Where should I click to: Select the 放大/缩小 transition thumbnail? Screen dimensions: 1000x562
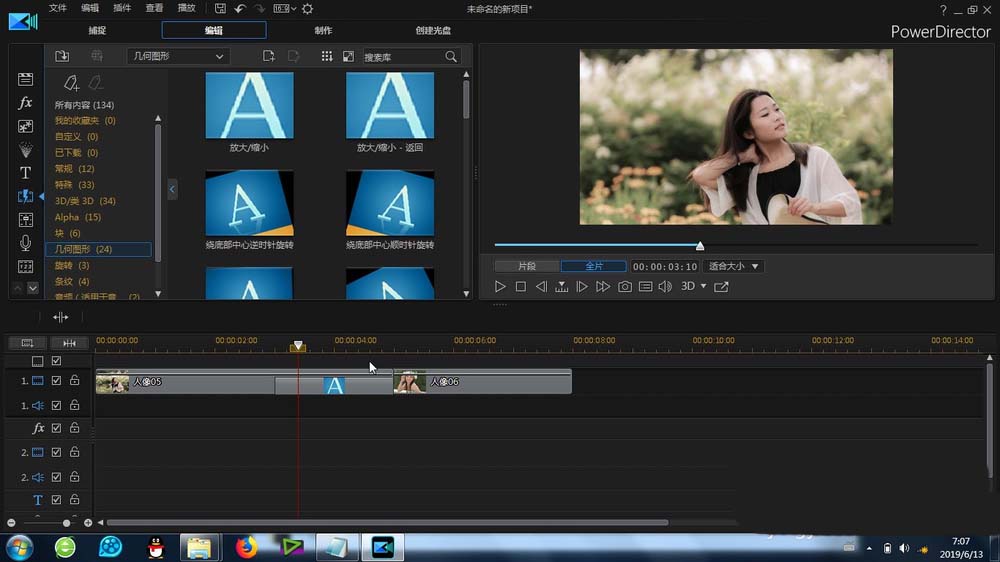pos(250,105)
